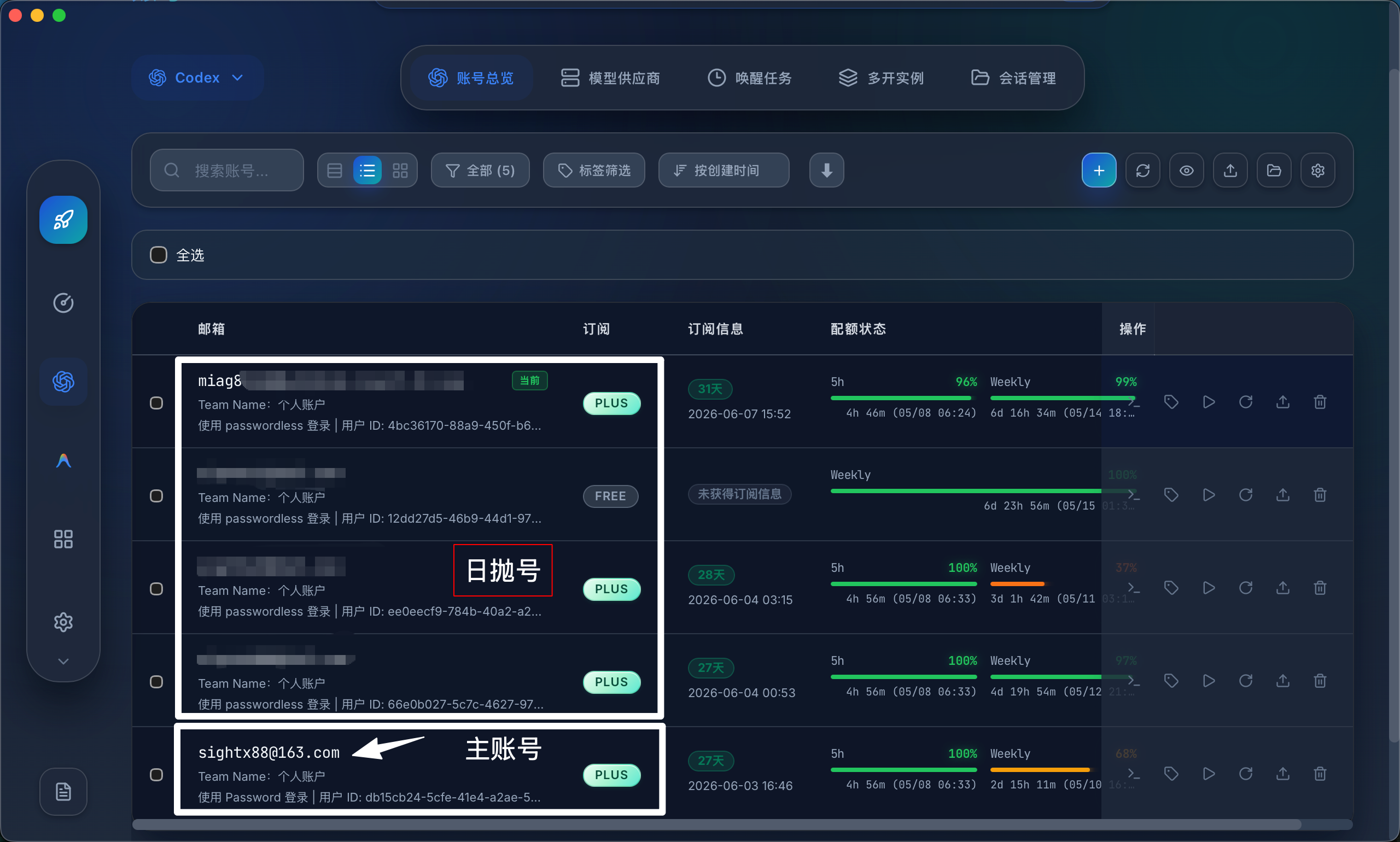This screenshot has height=842, width=1400.
Task: Expand sidebar with bottom chevron
Action: point(63,662)
